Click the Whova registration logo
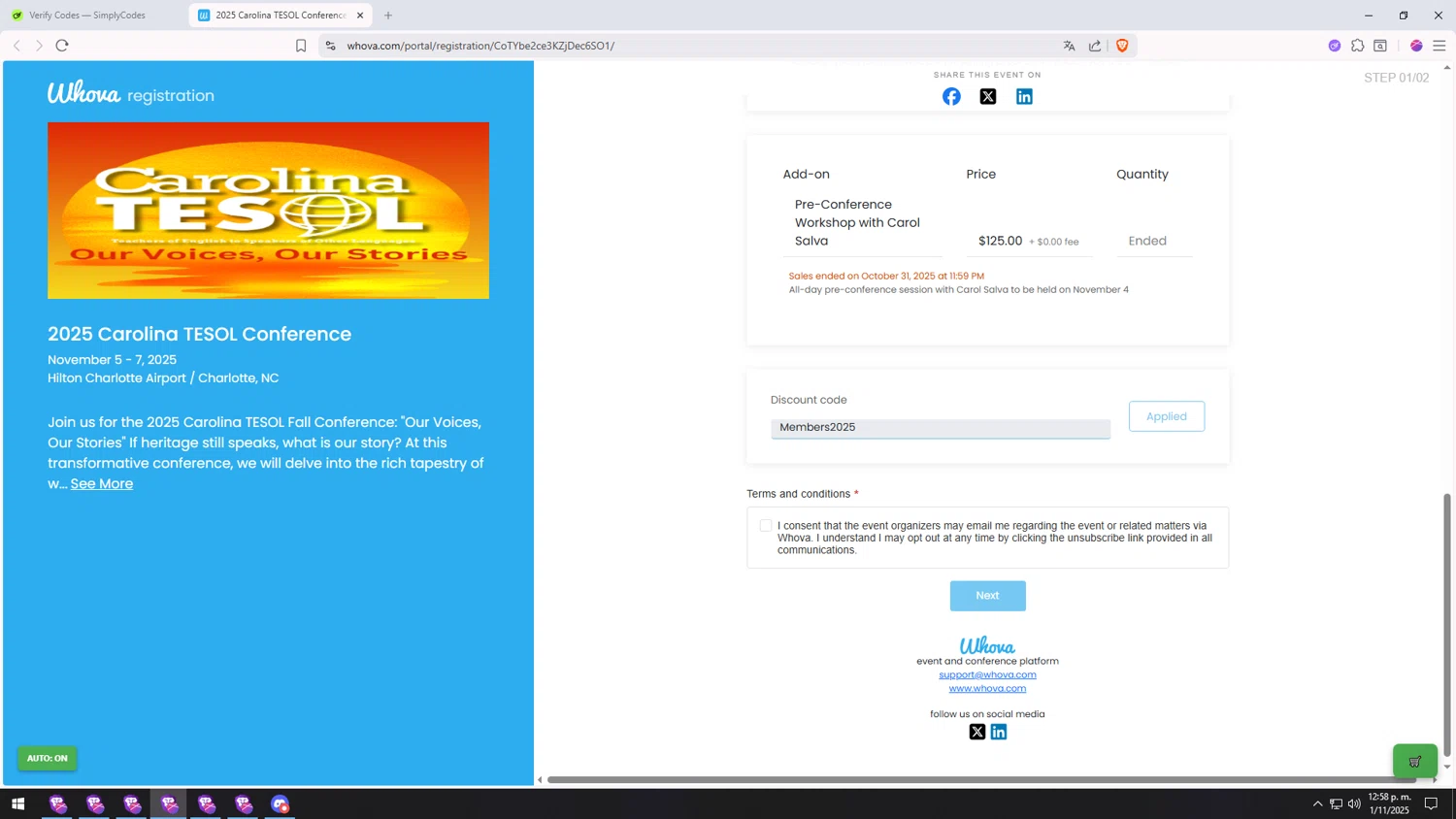 (131, 93)
